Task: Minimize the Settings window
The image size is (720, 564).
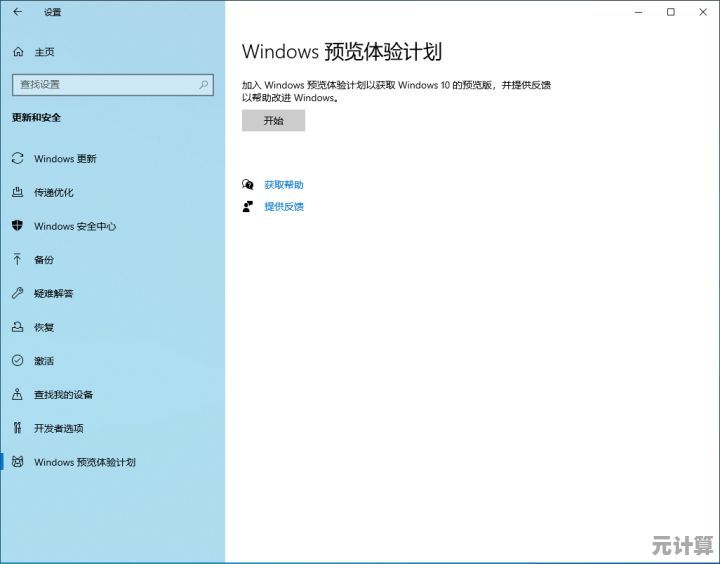Action: tap(638, 12)
